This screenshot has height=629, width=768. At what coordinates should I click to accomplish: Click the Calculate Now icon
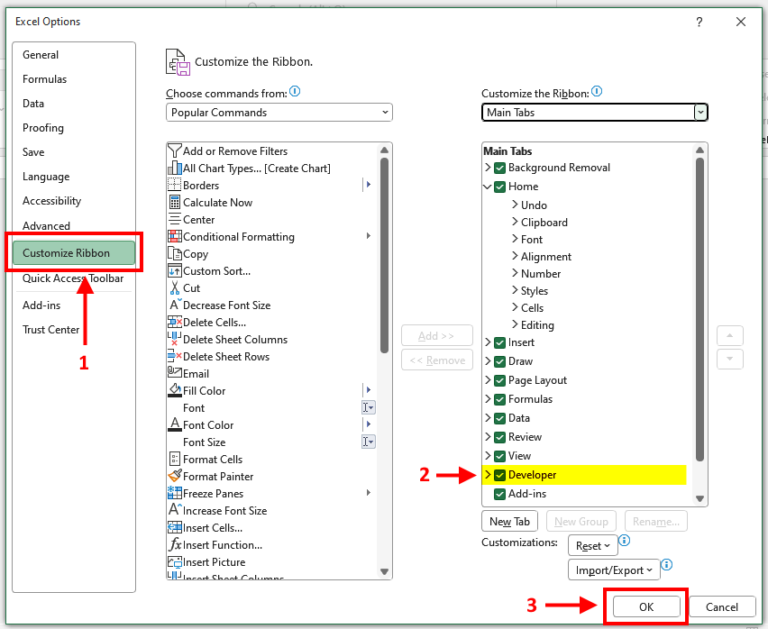(175, 202)
